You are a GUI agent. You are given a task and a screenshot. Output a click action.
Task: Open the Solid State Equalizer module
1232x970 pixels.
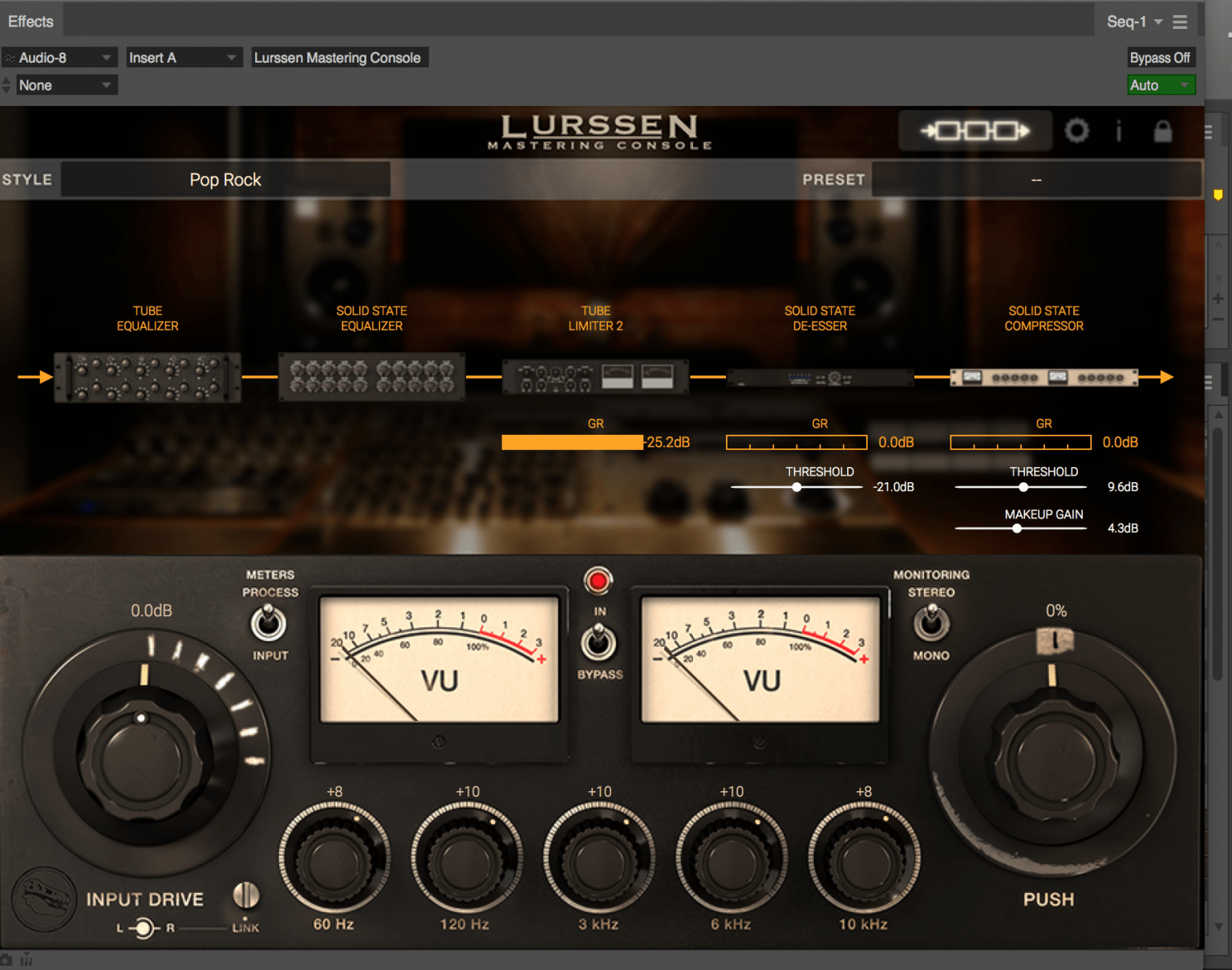tap(371, 375)
